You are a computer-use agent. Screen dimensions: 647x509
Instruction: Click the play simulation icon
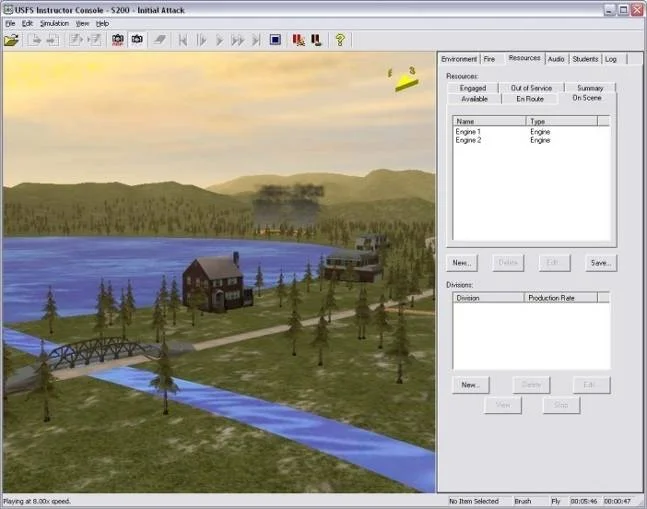(220, 40)
